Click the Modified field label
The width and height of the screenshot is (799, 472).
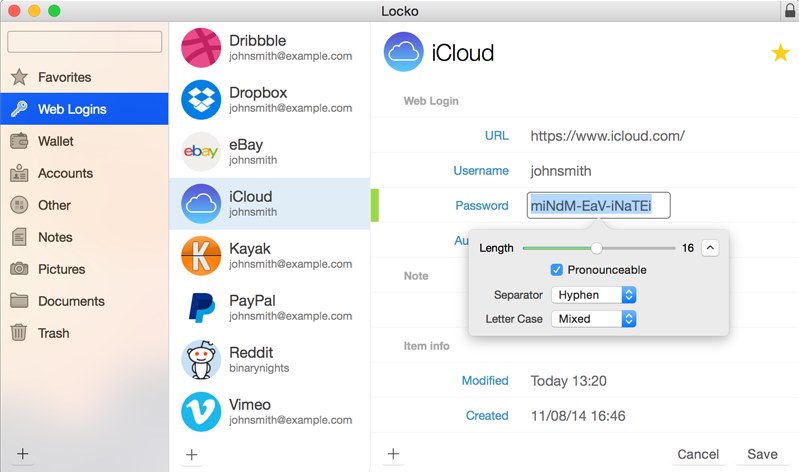pyautogui.click(x=485, y=380)
